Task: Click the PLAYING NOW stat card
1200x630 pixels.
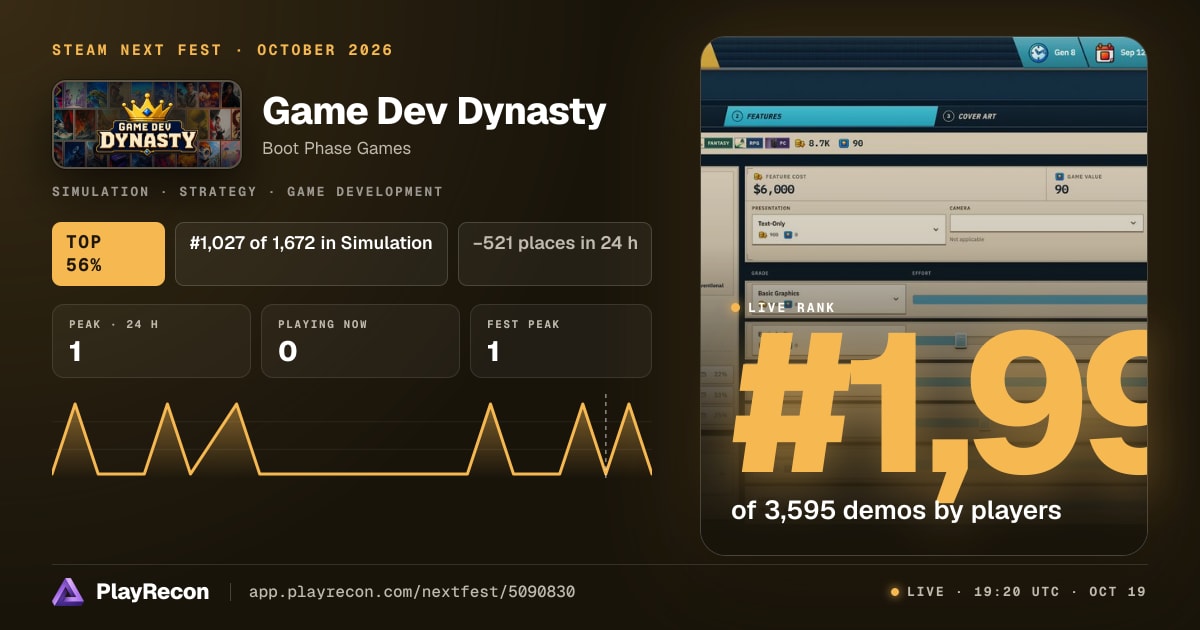Action: (x=360, y=341)
